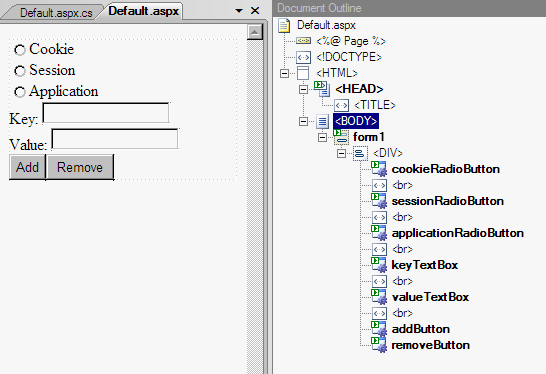Click the 'Key:' label in designer
Screen dimensions: 546x374
[24, 119]
